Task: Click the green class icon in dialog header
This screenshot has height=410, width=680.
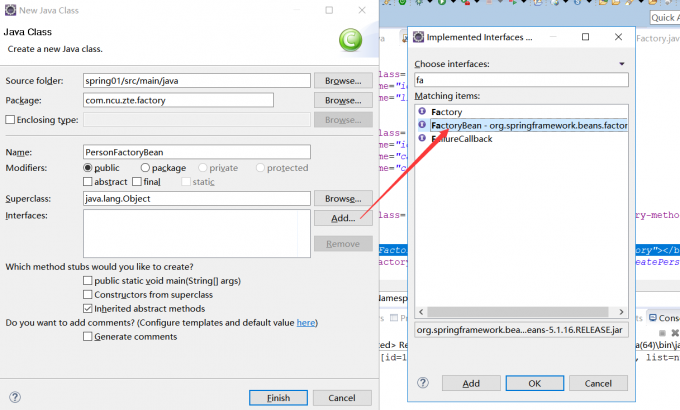Action: coord(350,41)
